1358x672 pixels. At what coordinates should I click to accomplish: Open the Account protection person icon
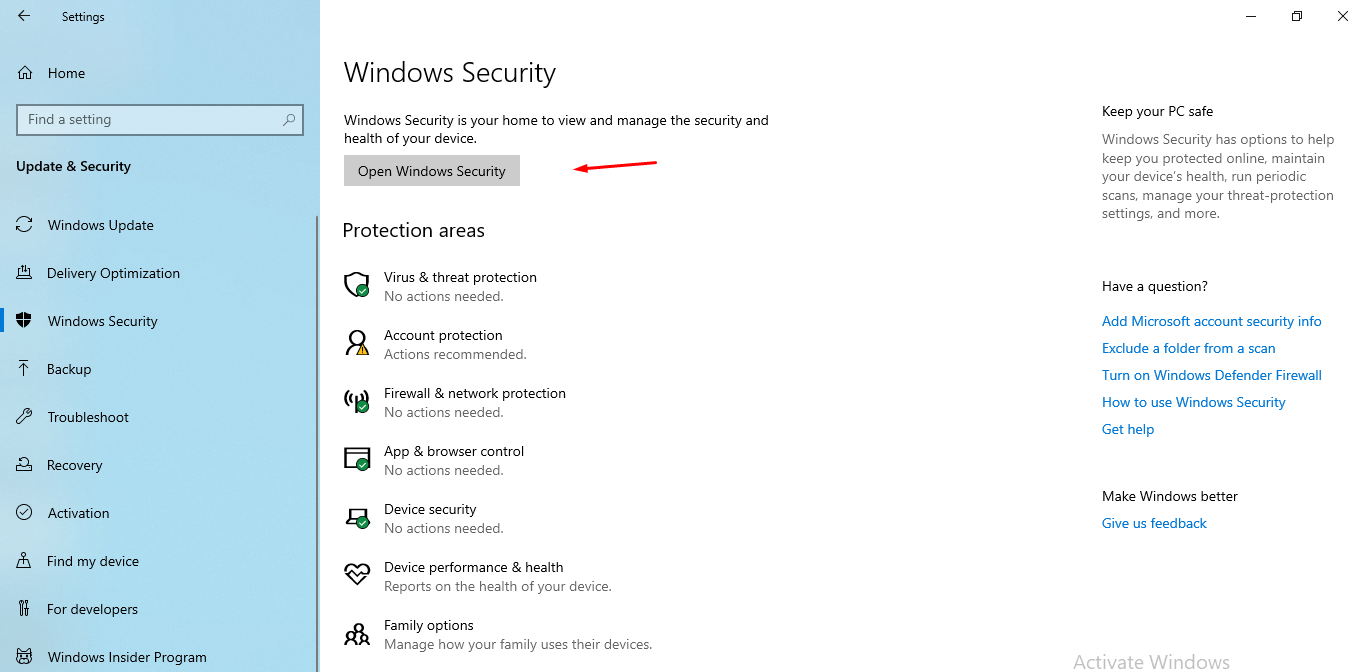pyautogui.click(x=357, y=344)
